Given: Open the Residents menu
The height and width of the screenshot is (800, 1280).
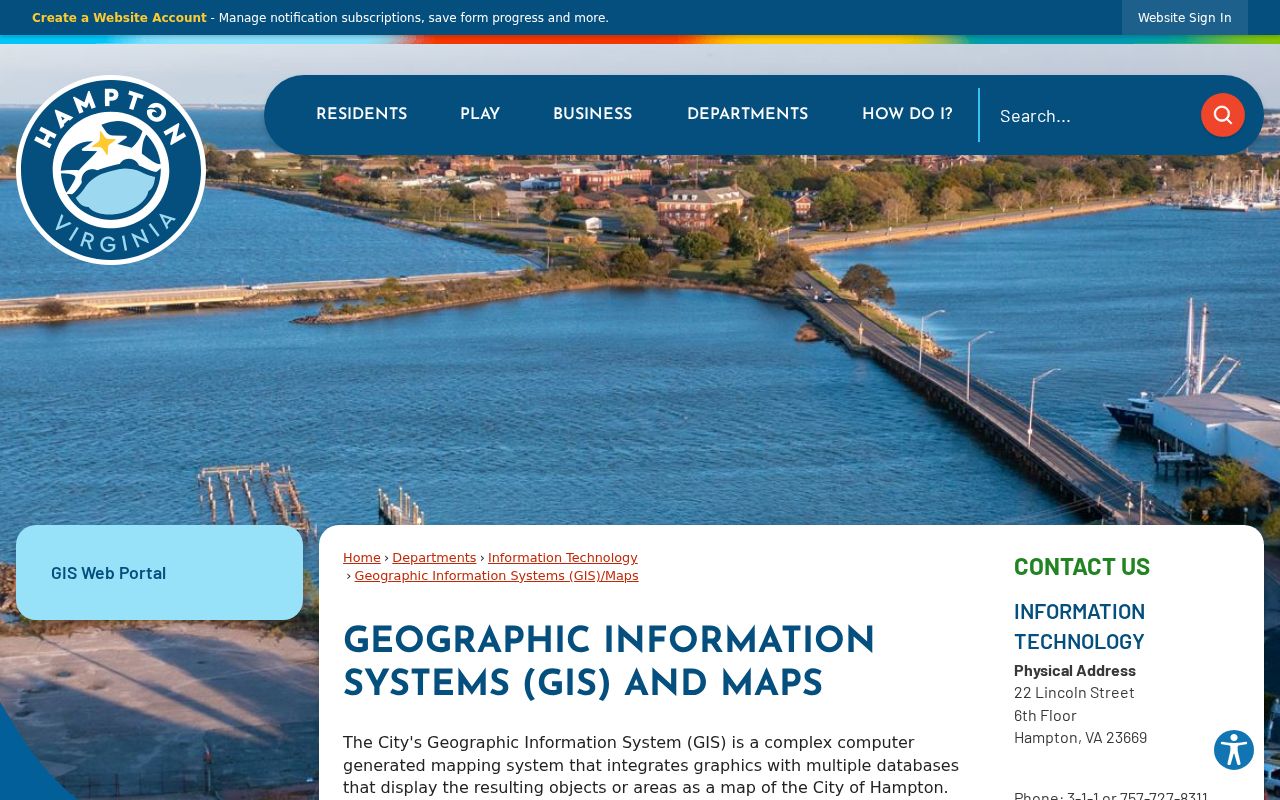Looking at the screenshot, I should (x=361, y=115).
